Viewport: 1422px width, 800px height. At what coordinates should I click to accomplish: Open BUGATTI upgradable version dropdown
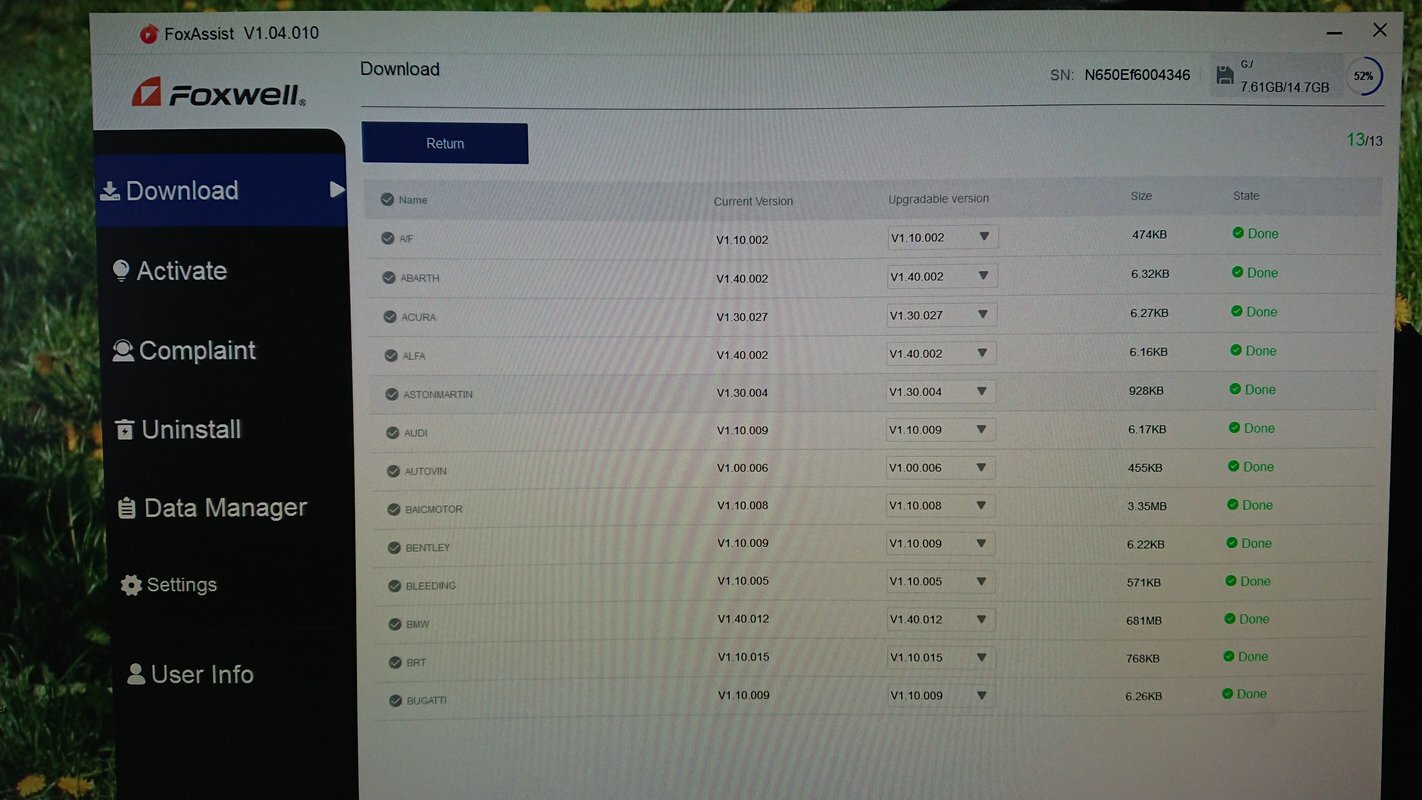click(941, 695)
